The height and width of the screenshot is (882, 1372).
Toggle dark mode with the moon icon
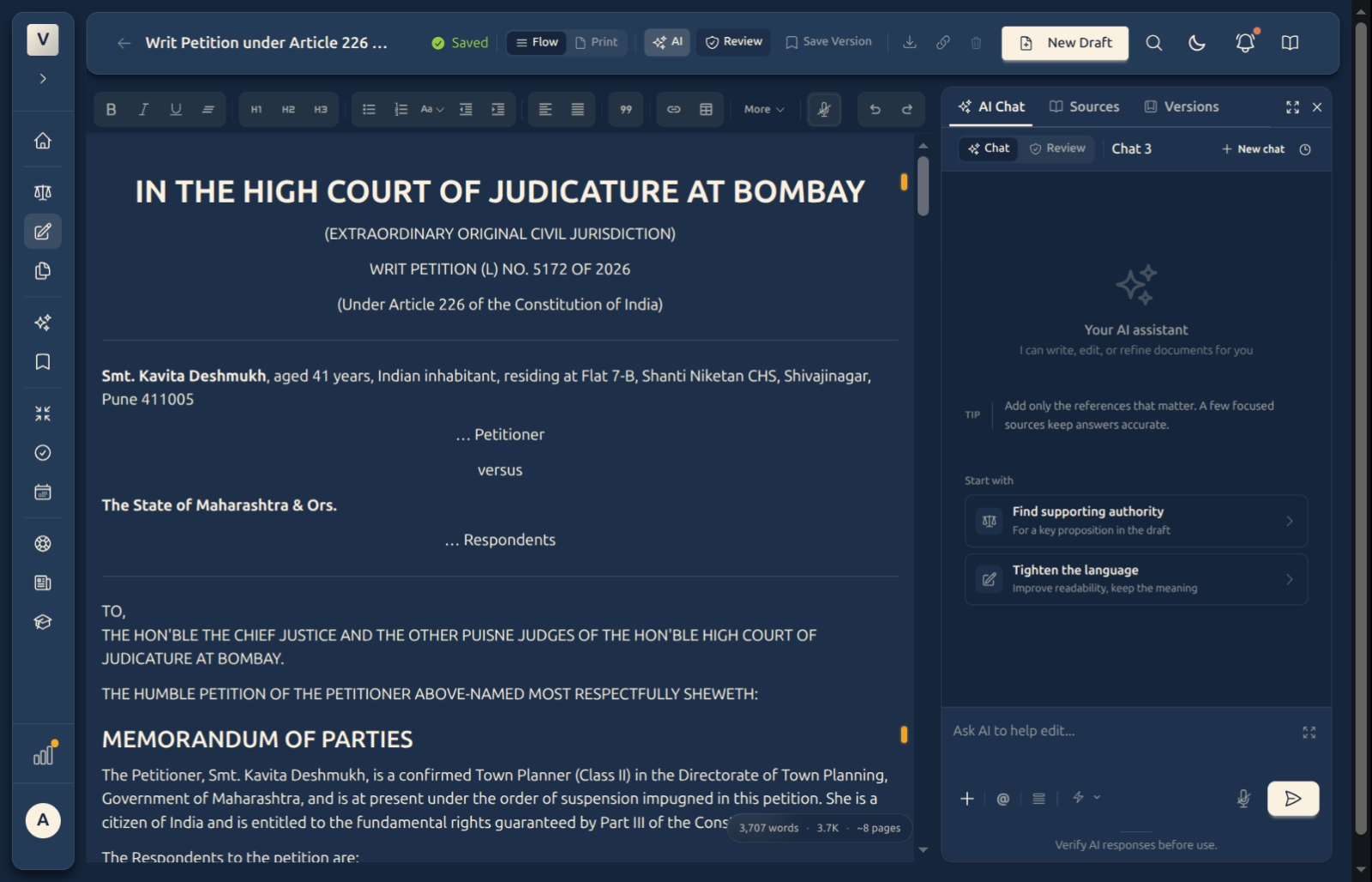click(x=1197, y=43)
